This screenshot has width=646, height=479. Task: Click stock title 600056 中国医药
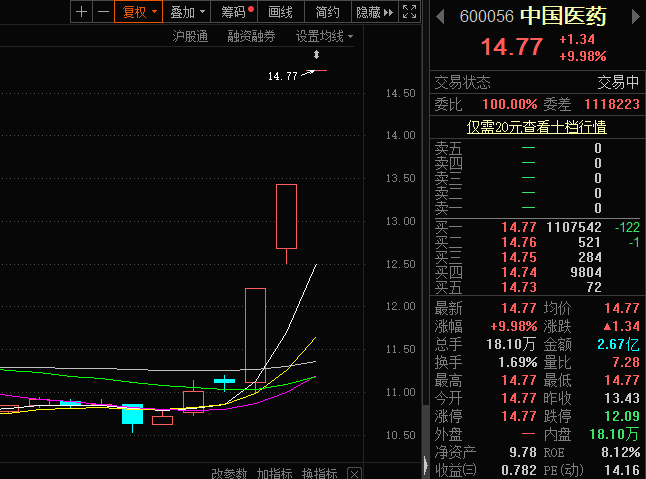point(533,16)
